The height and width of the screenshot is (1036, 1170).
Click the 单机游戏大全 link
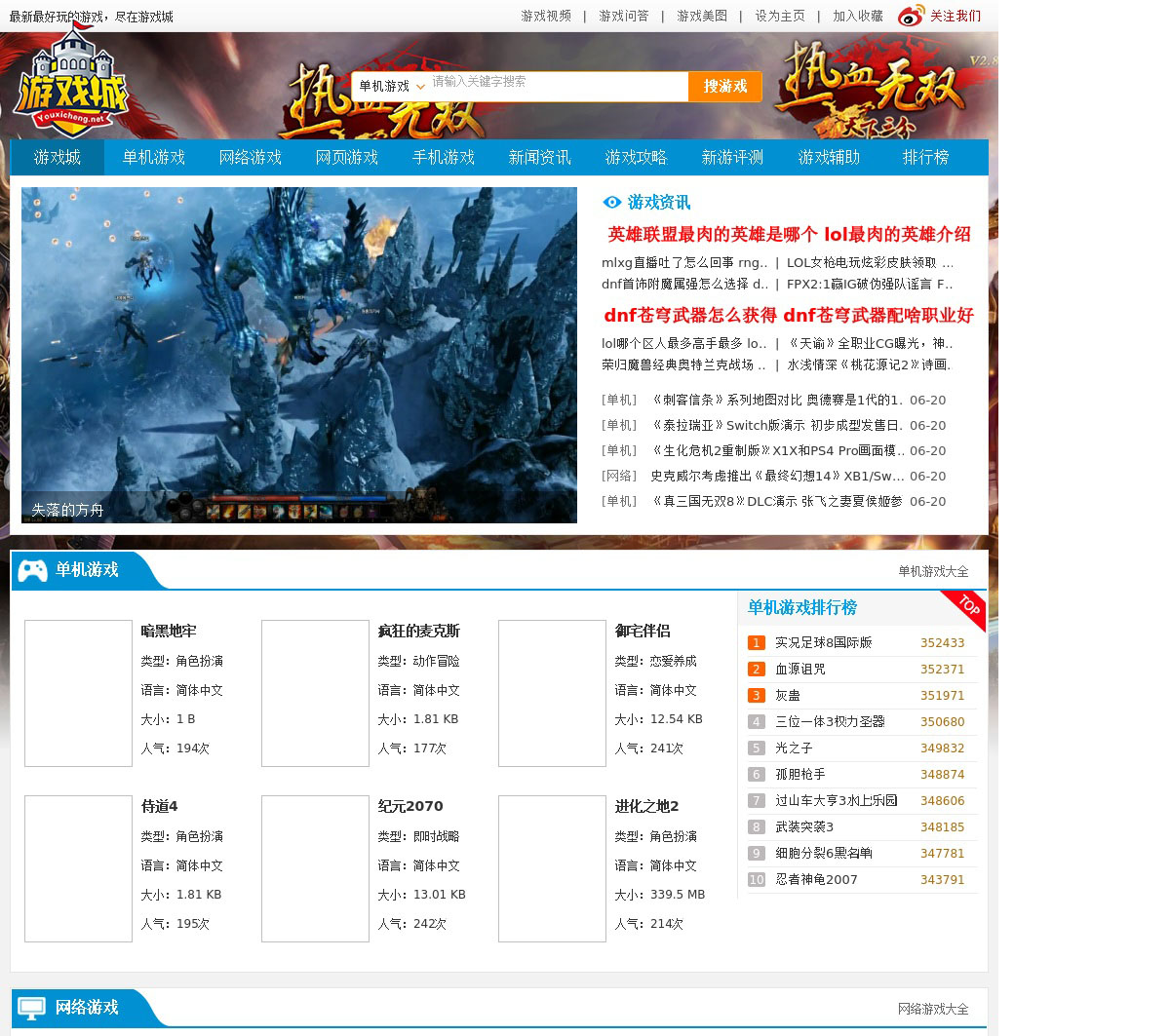(933, 571)
